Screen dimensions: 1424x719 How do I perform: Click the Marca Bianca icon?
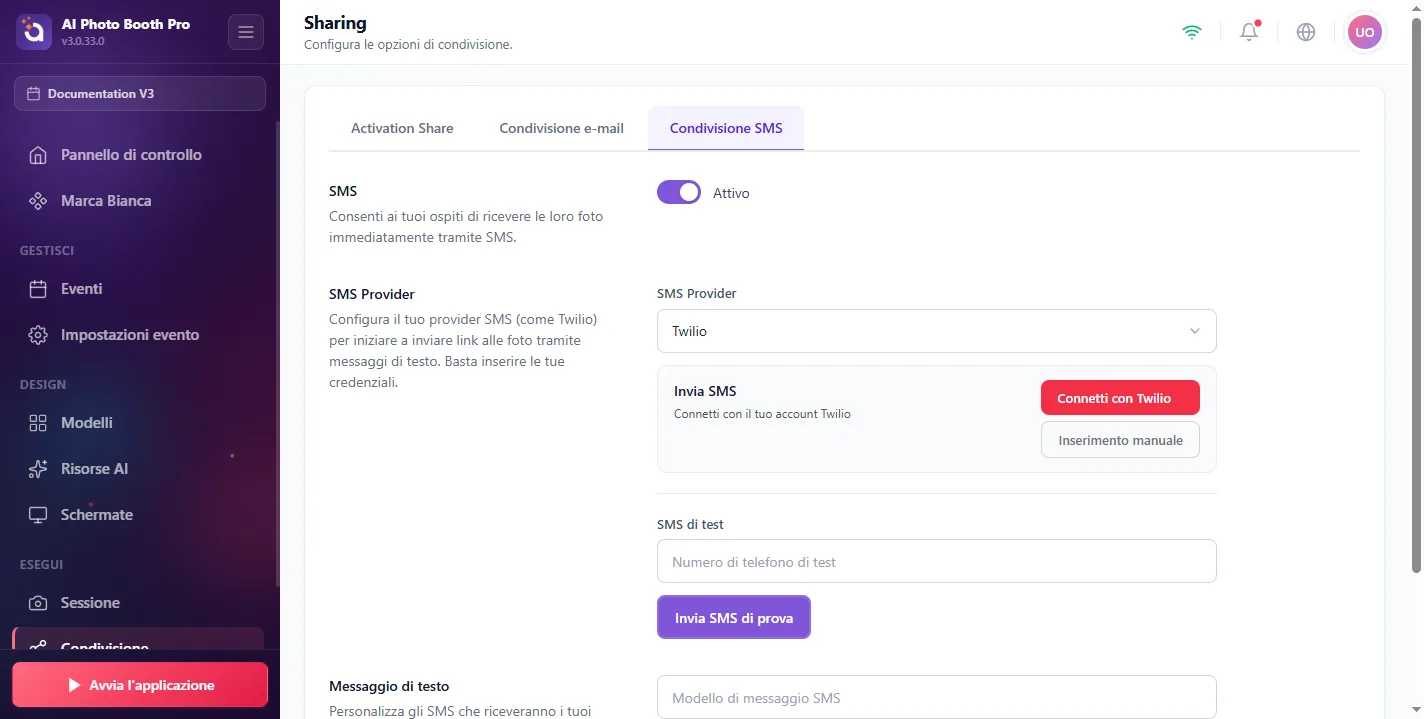tap(38, 201)
